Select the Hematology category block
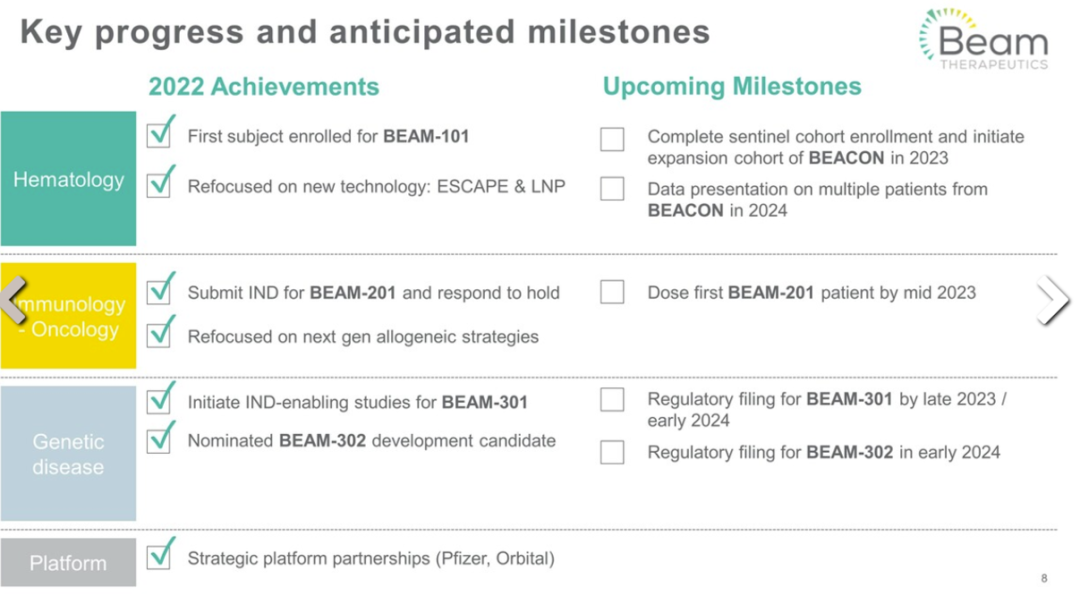This screenshot has width=1080, height=596. point(68,178)
